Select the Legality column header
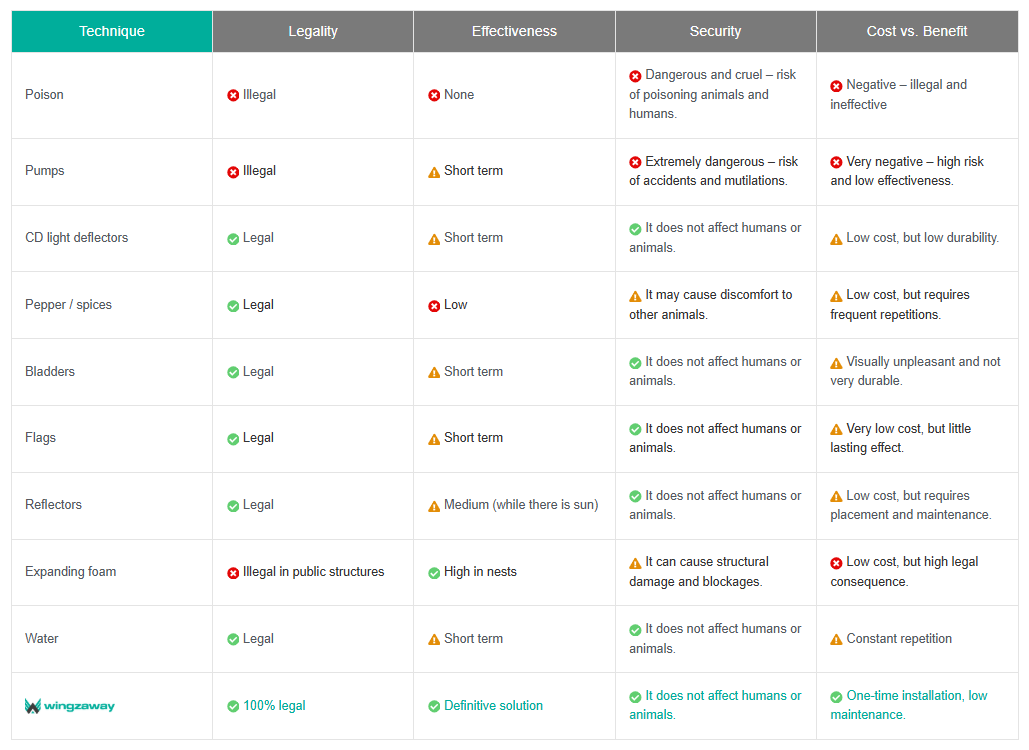The width and height of the screenshot is (1029, 750). 313,31
